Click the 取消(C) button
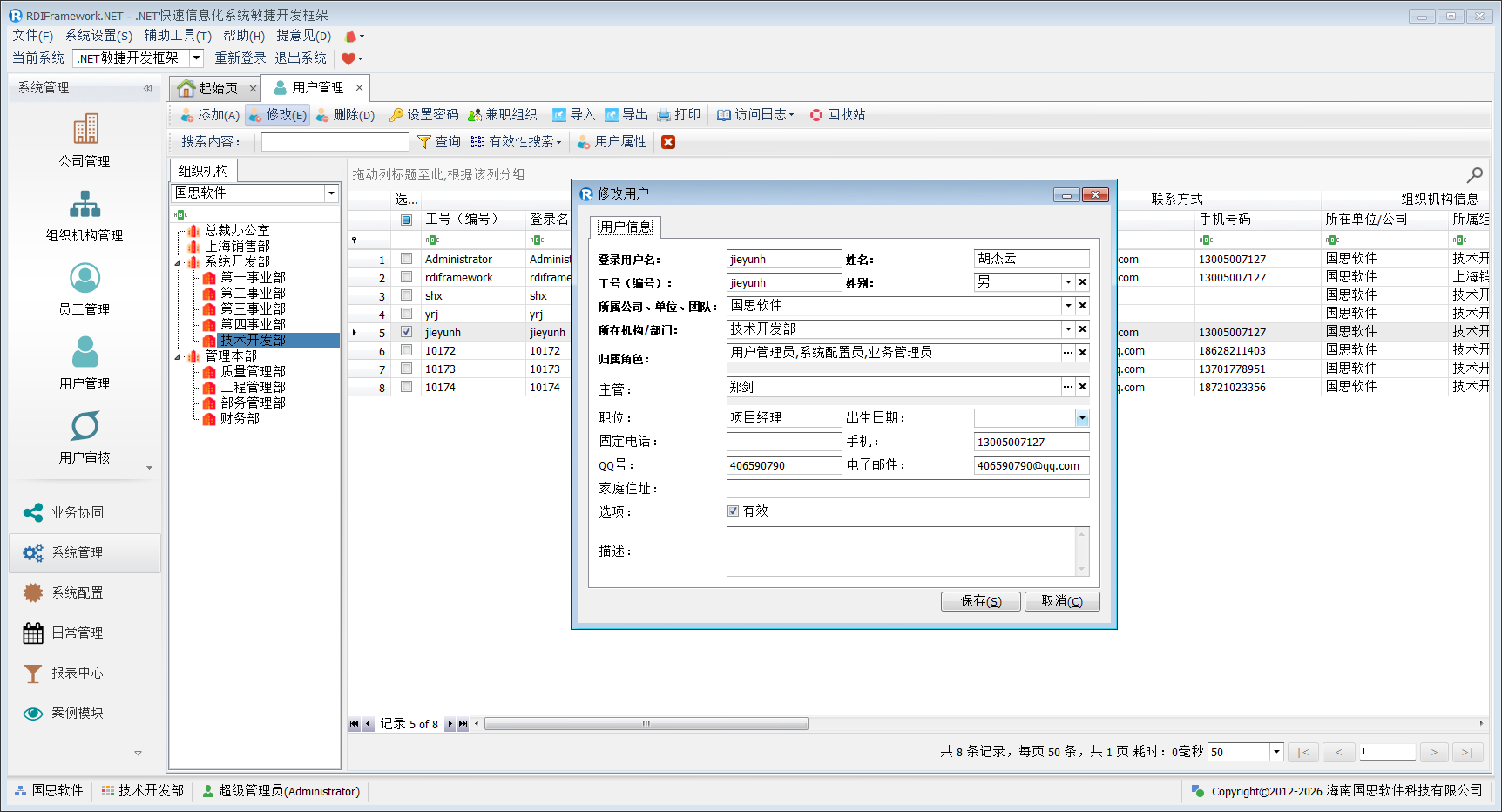This screenshot has width=1502, height=812. (x=1061, y=601)
